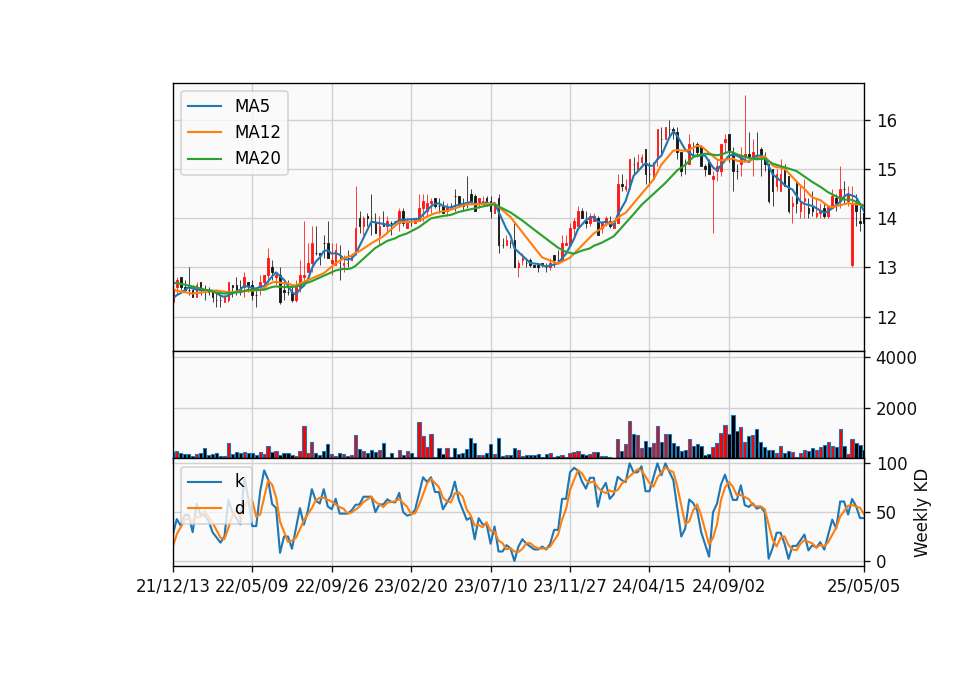
Task: Click the 24/09/02 date label
Action: (729, 587)
